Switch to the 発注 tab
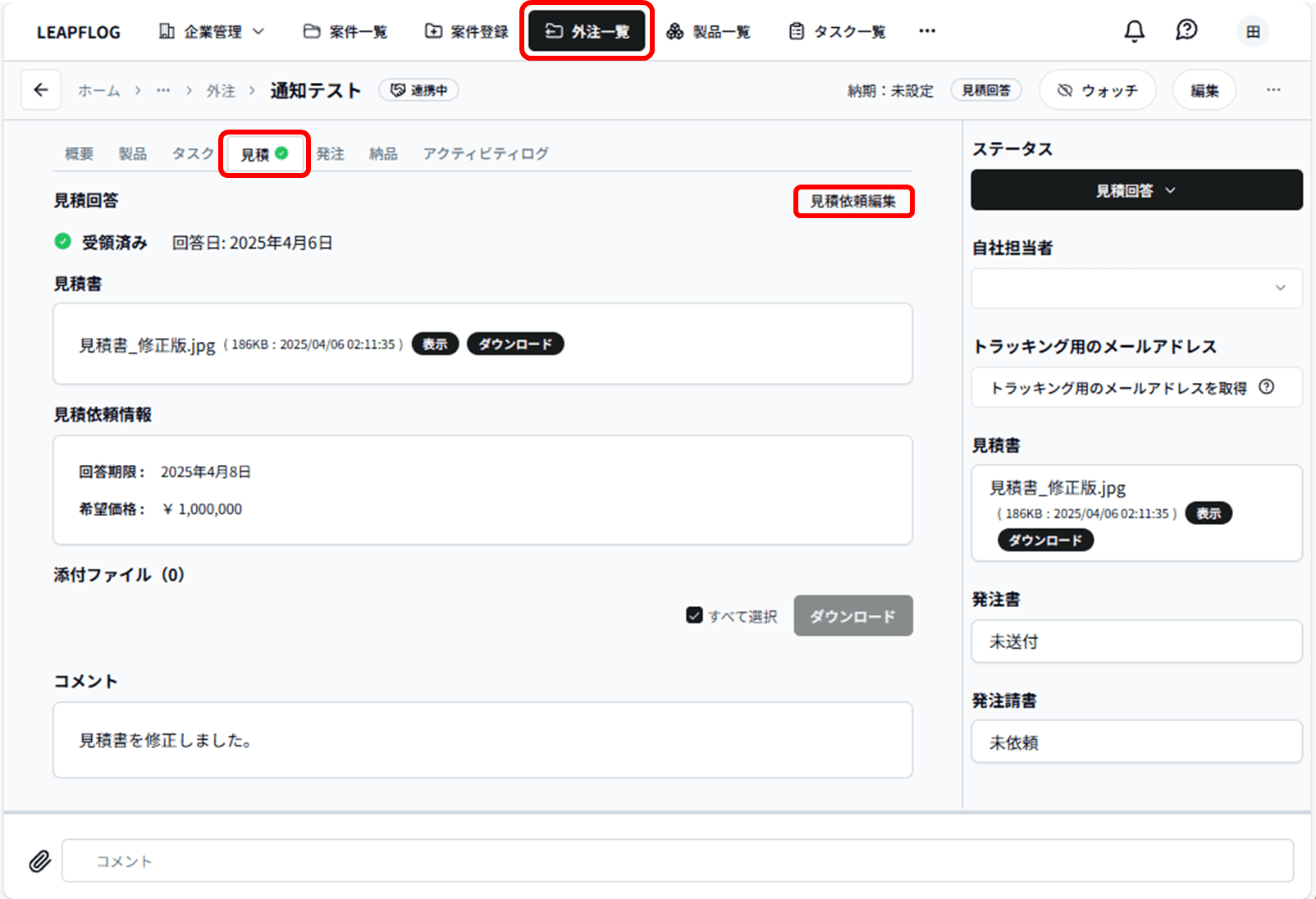The width and height of the screenshot is (1316, 899). pos(330,153)
